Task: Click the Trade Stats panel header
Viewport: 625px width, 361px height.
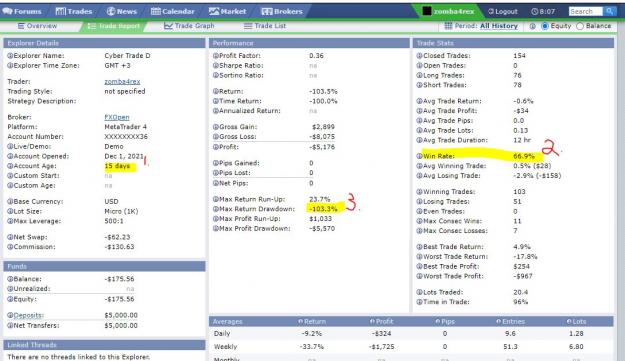Action: click(513, 43)
